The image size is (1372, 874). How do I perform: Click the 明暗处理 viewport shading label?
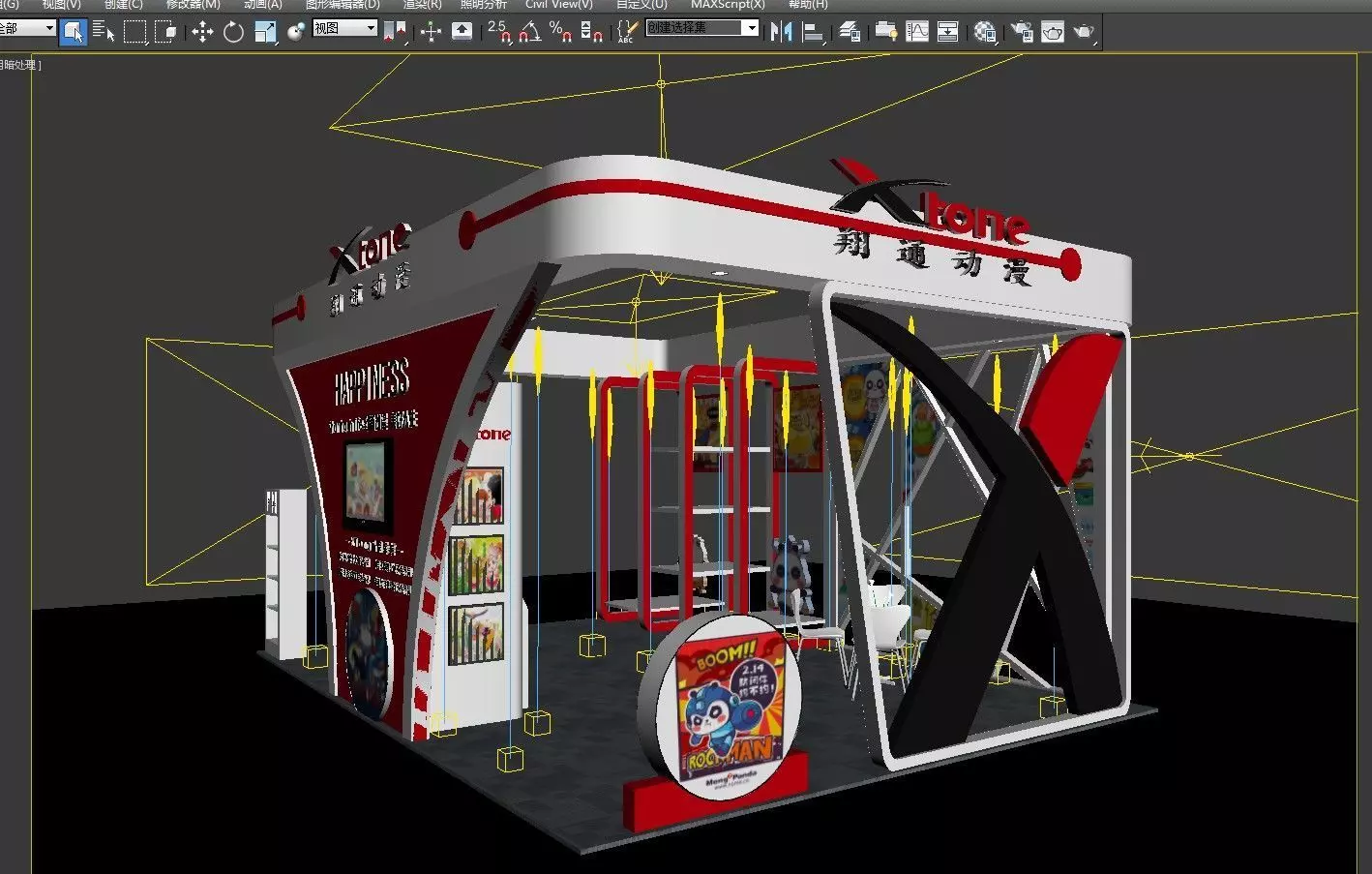[x=19, y=65]
